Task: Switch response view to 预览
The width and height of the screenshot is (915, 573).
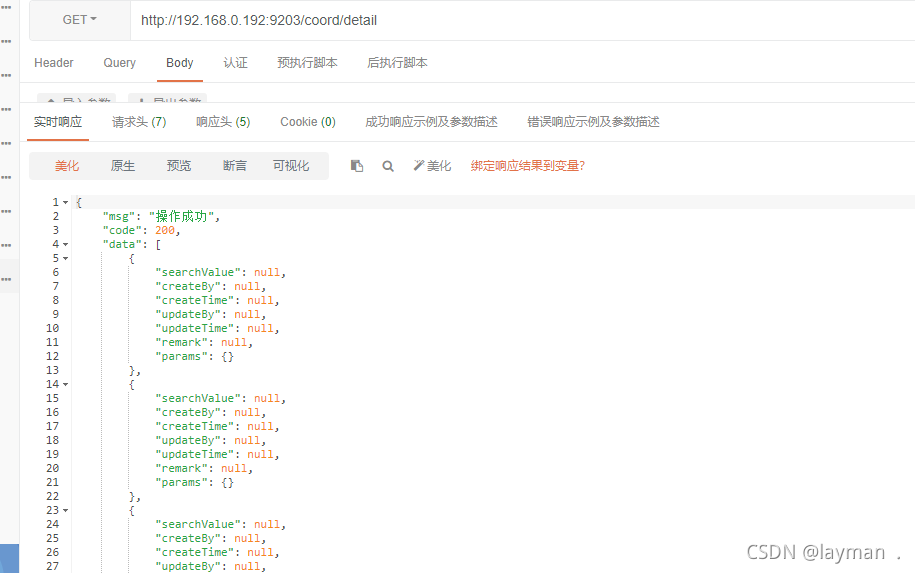Action: (x=179, y=166)
